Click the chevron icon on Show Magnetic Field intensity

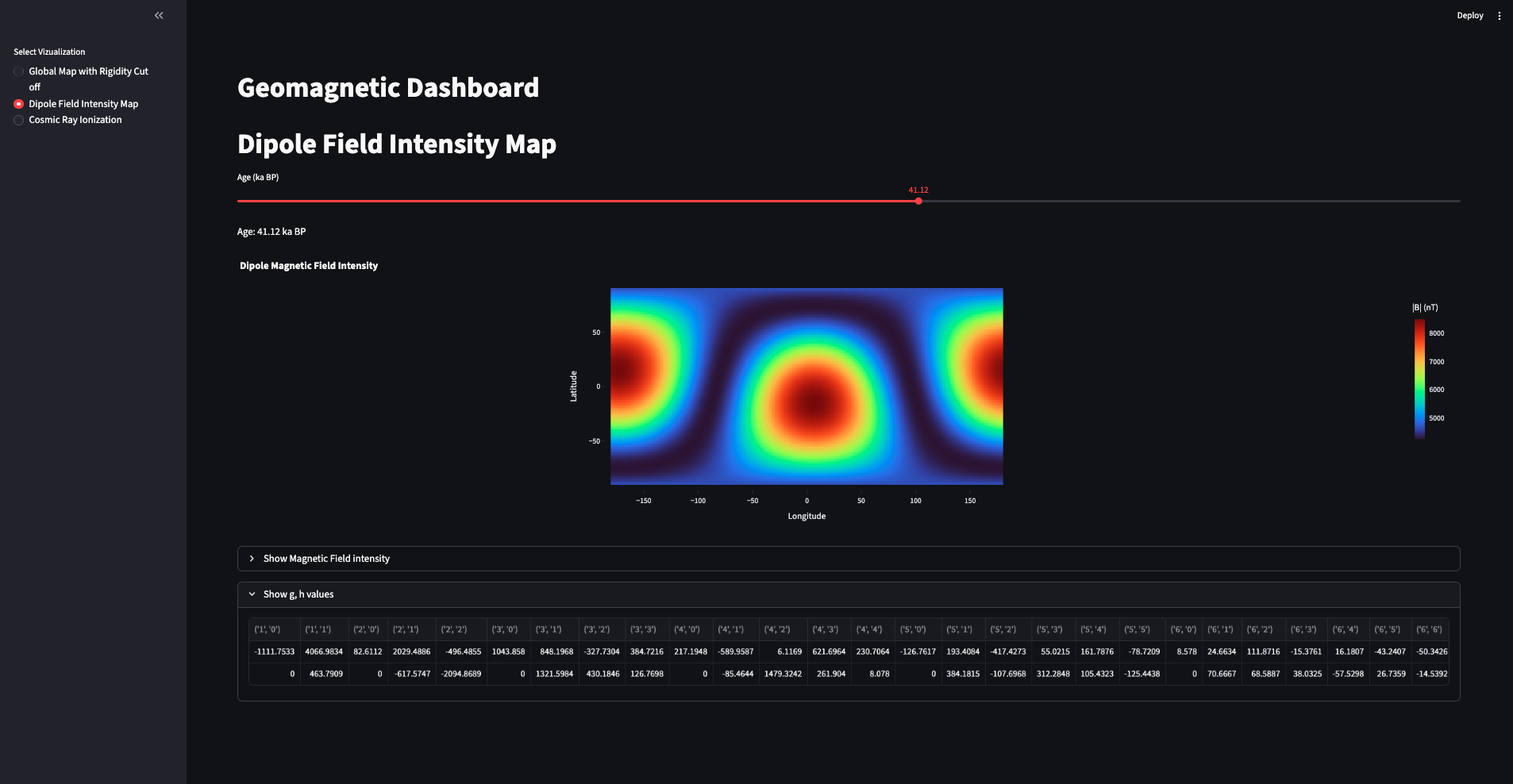click(x=252, y=559)
